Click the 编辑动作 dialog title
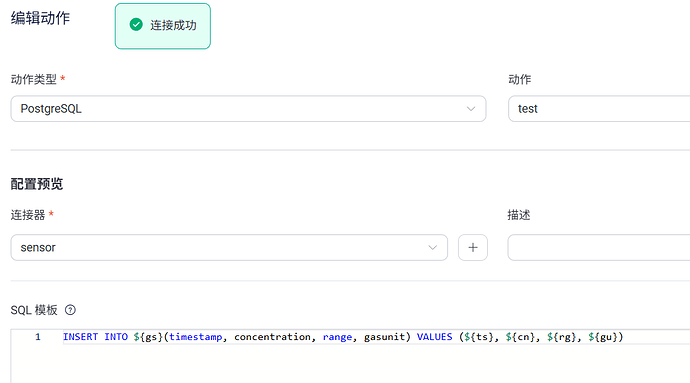 pos(40,18)
